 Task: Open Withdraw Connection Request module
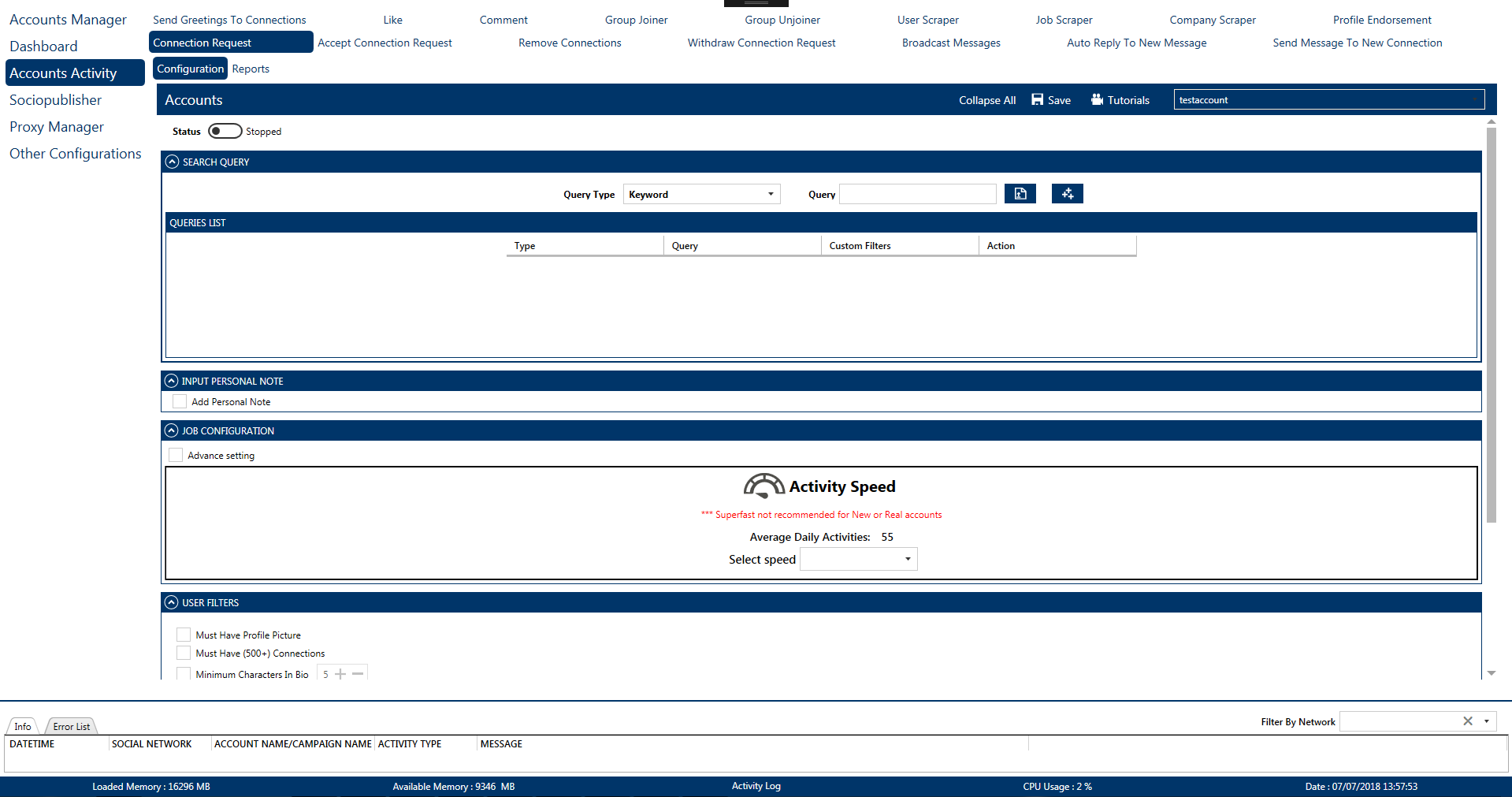point(761,43)
